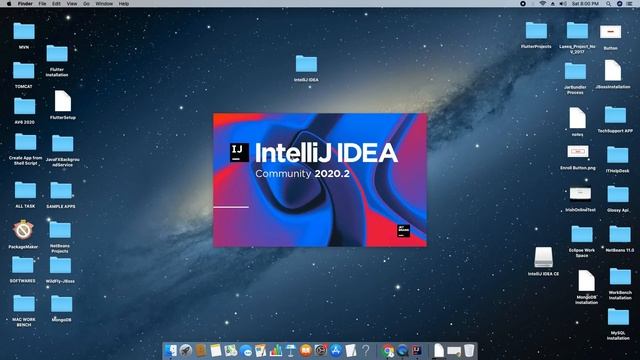The height and width of the screenshot is (360, 640).
Task: Open Maps in the Dock
Action: click(x=231, y=351)
